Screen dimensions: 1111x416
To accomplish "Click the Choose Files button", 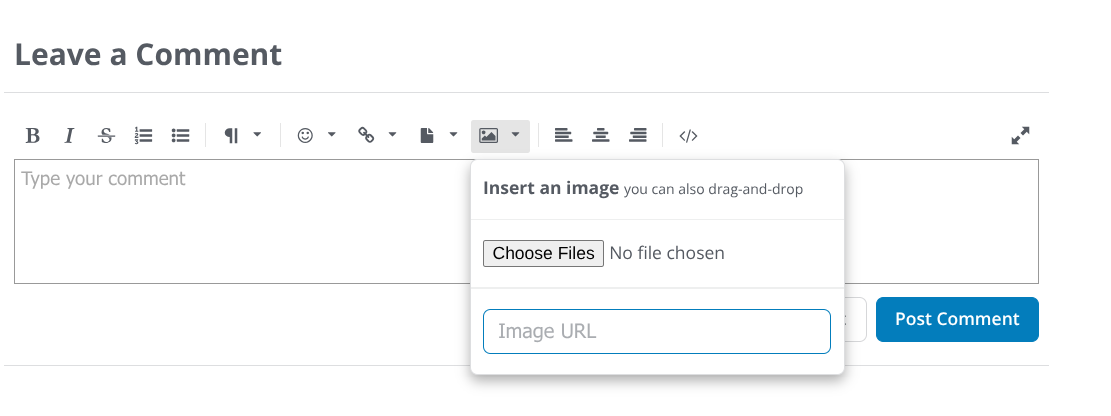I will [543, 254].
